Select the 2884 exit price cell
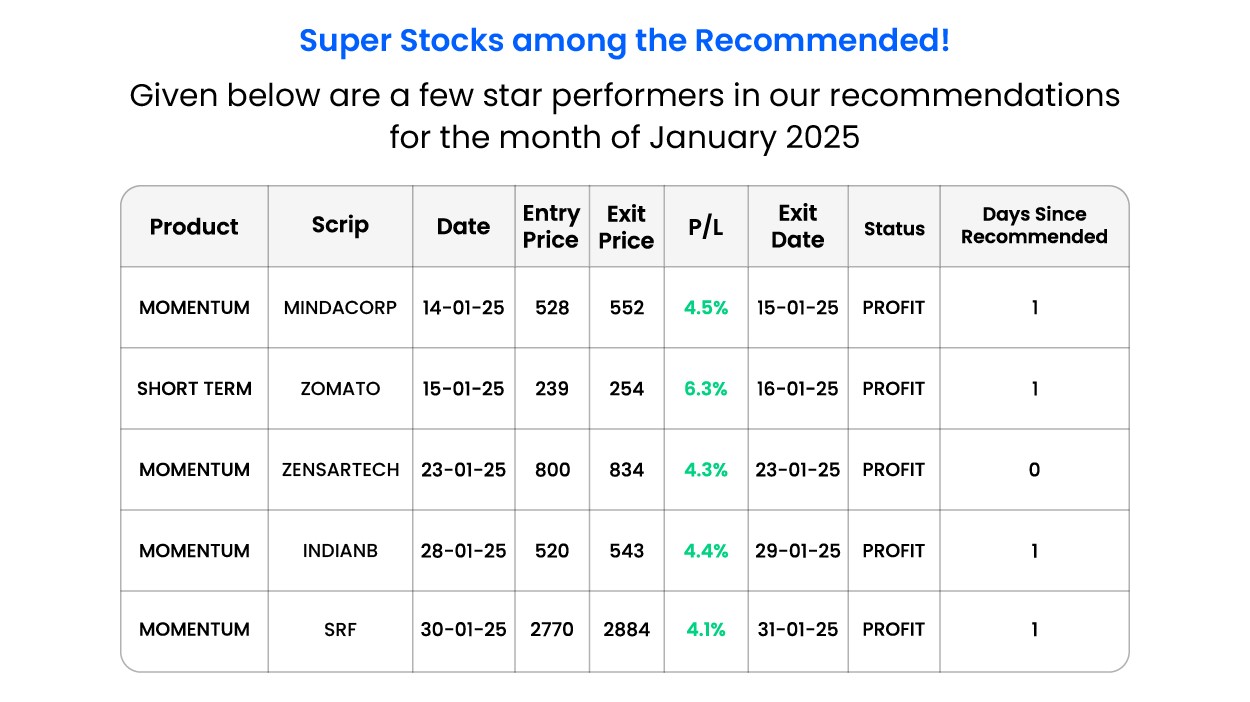The height and width of the screenshot is (702, 1250). [x=626, y=630]
